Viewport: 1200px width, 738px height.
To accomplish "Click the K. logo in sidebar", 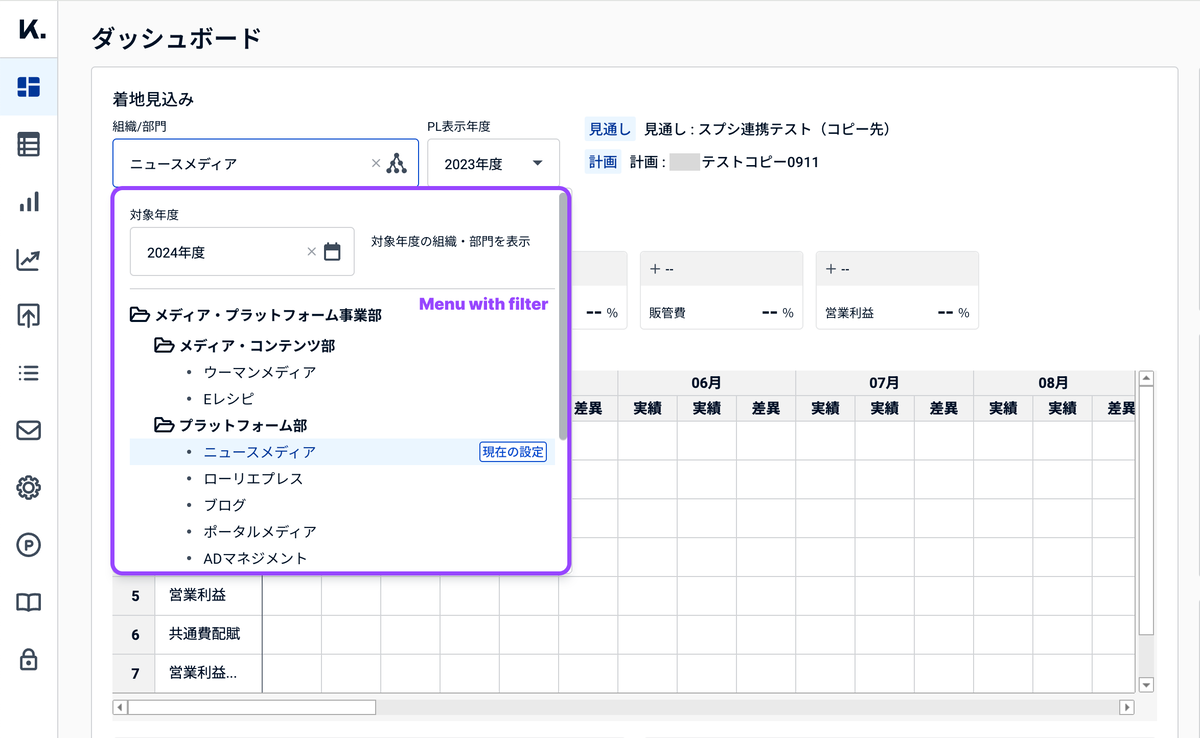I will tap(31, 30).
